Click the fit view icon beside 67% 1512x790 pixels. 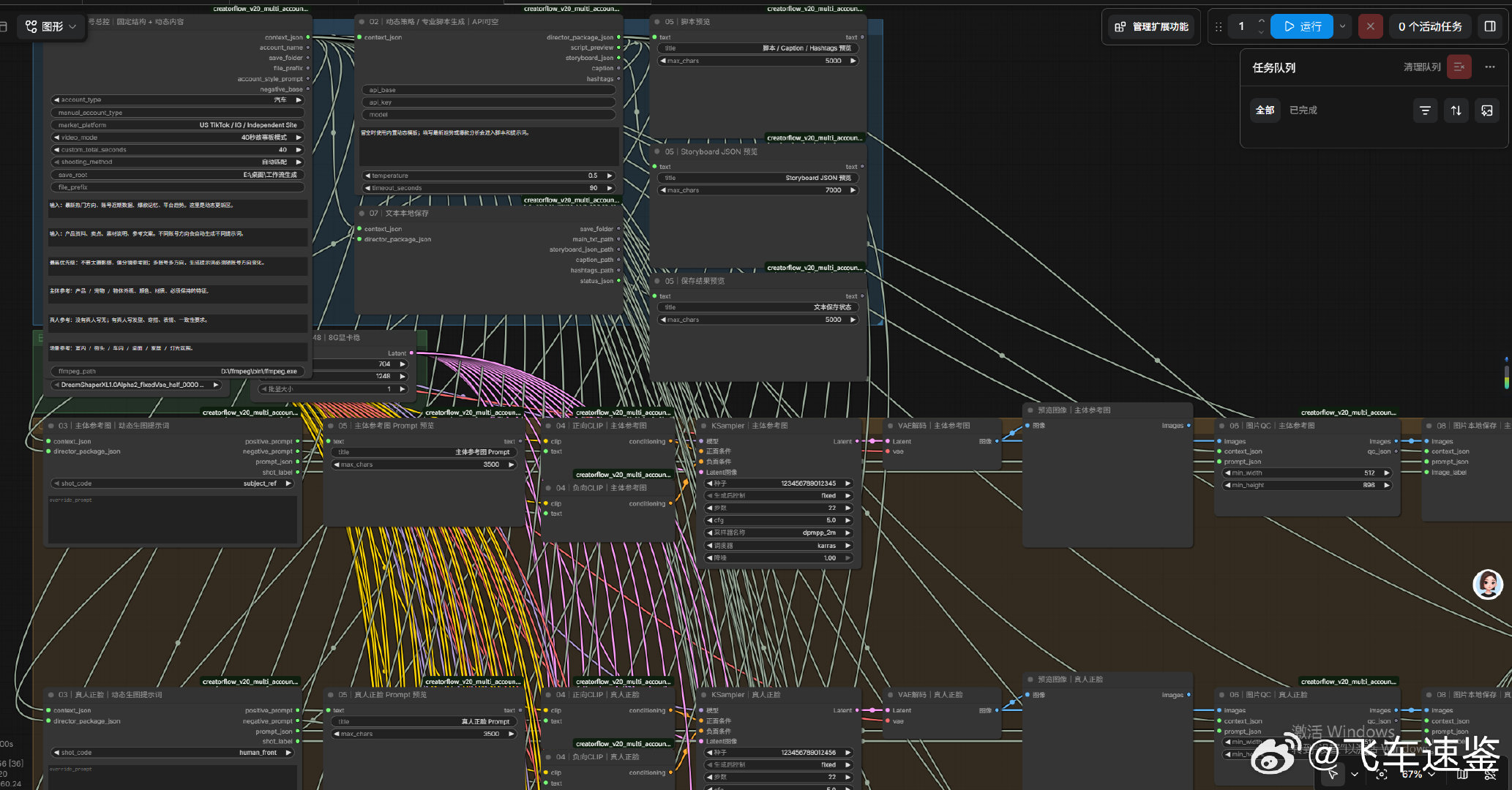click(x=1382, y=774)
